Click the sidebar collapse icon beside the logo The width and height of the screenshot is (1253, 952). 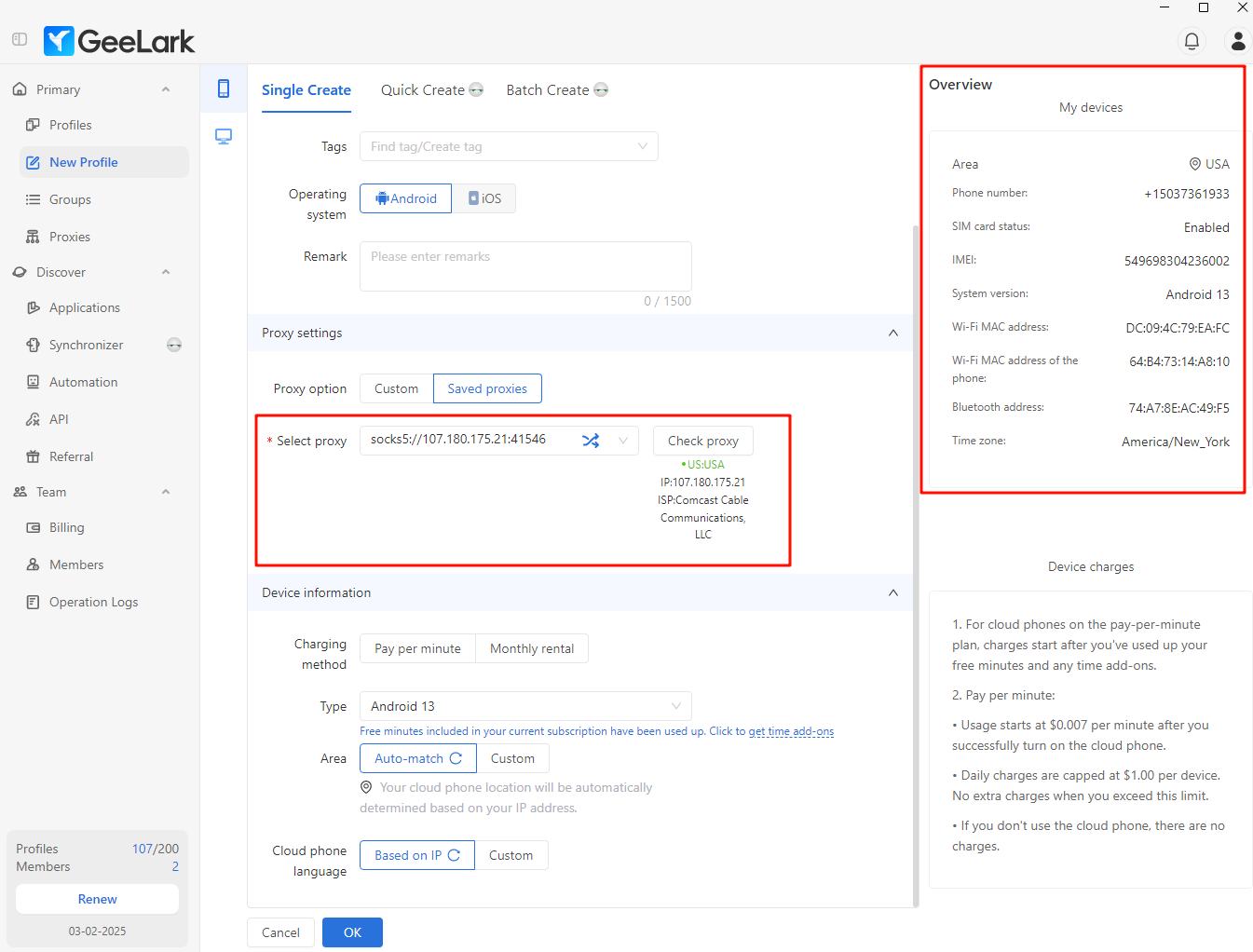coord(20,40)
